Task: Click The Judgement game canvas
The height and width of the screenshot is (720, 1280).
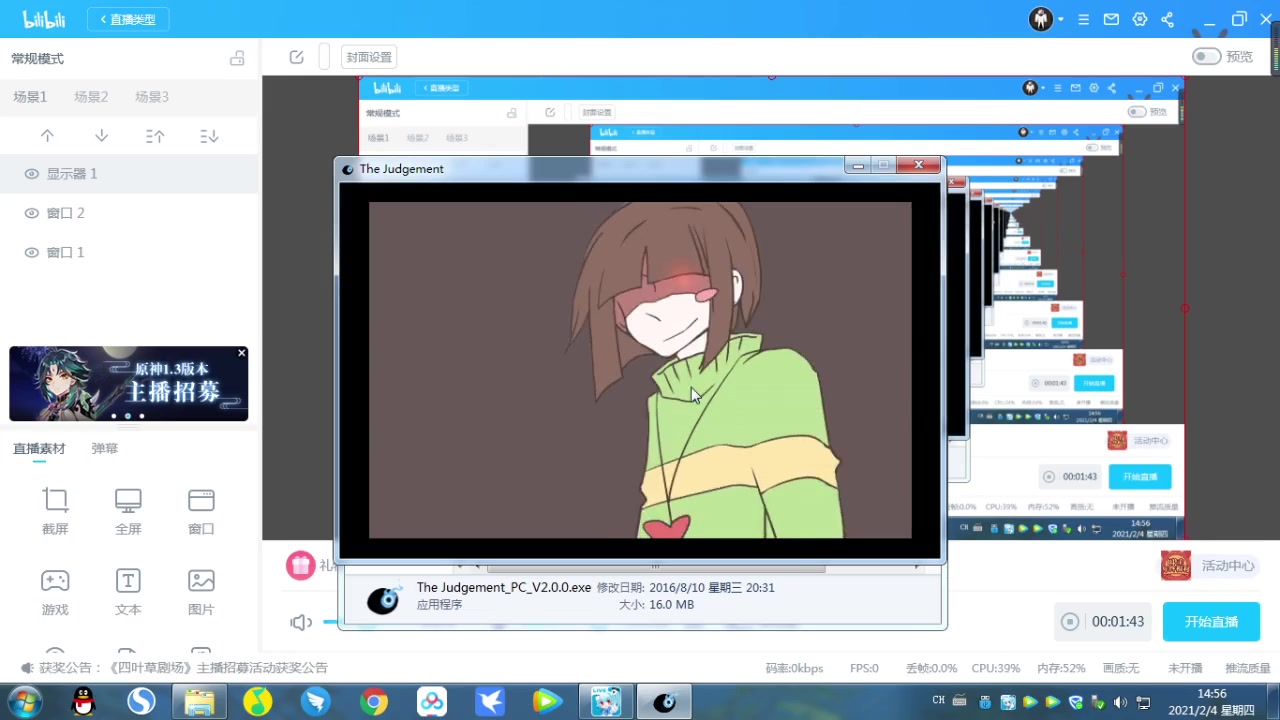Action: [640, 370]
